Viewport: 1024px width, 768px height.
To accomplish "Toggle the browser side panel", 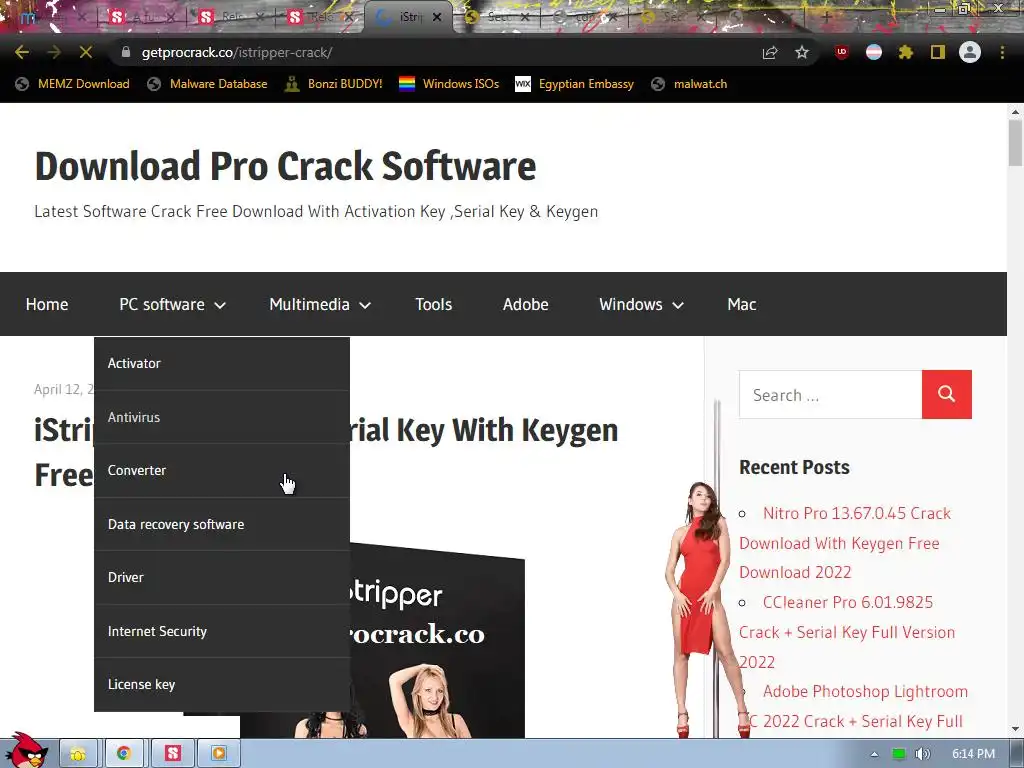I will (938, 52).
